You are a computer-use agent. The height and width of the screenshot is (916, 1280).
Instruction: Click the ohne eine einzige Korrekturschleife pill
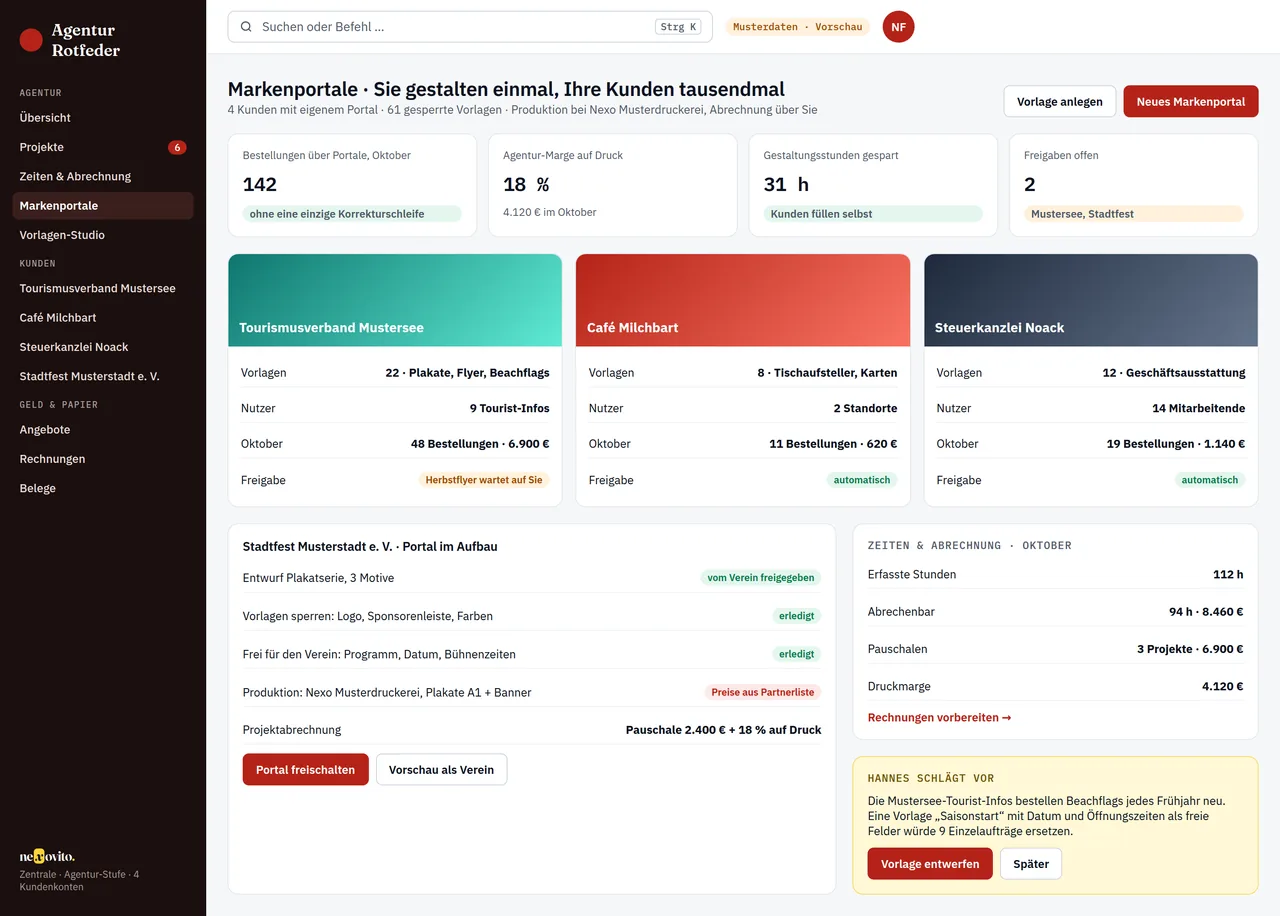(352, 214)
